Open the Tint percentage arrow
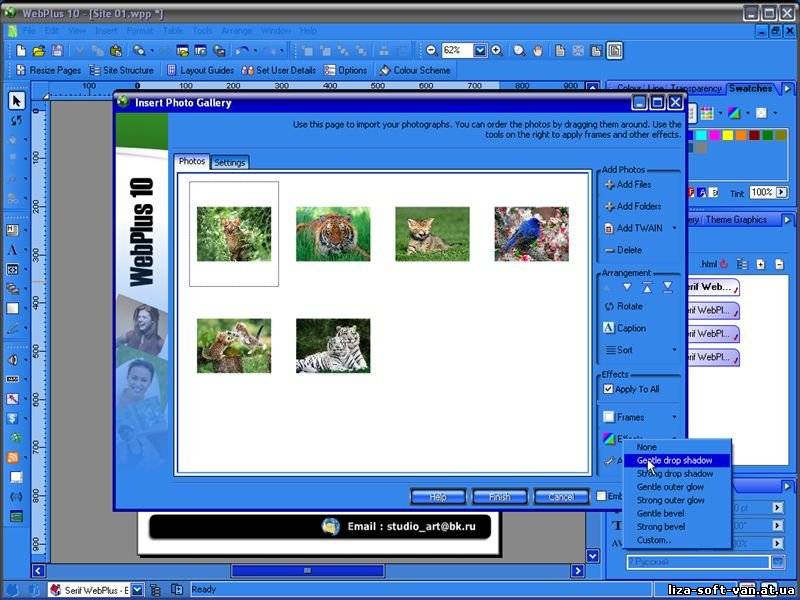Viewport: 800px width, 600px height. [x=781, y=192]
